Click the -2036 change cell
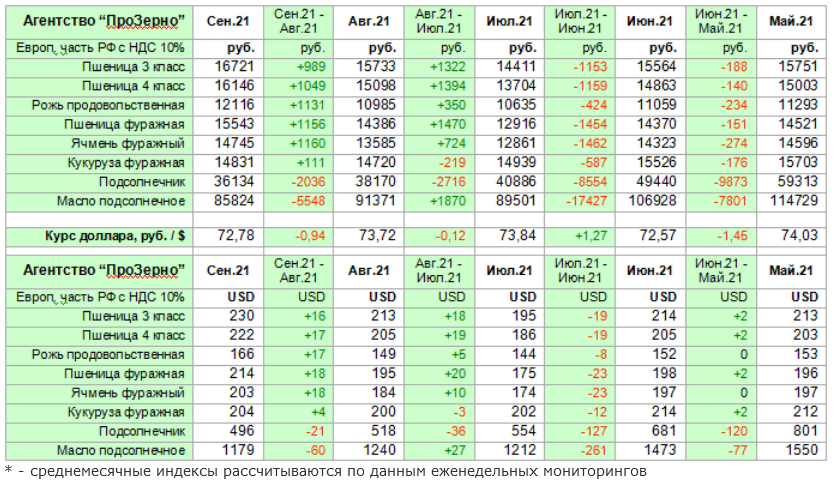Viewport: 835px width, 483px height. pos(298,182)
